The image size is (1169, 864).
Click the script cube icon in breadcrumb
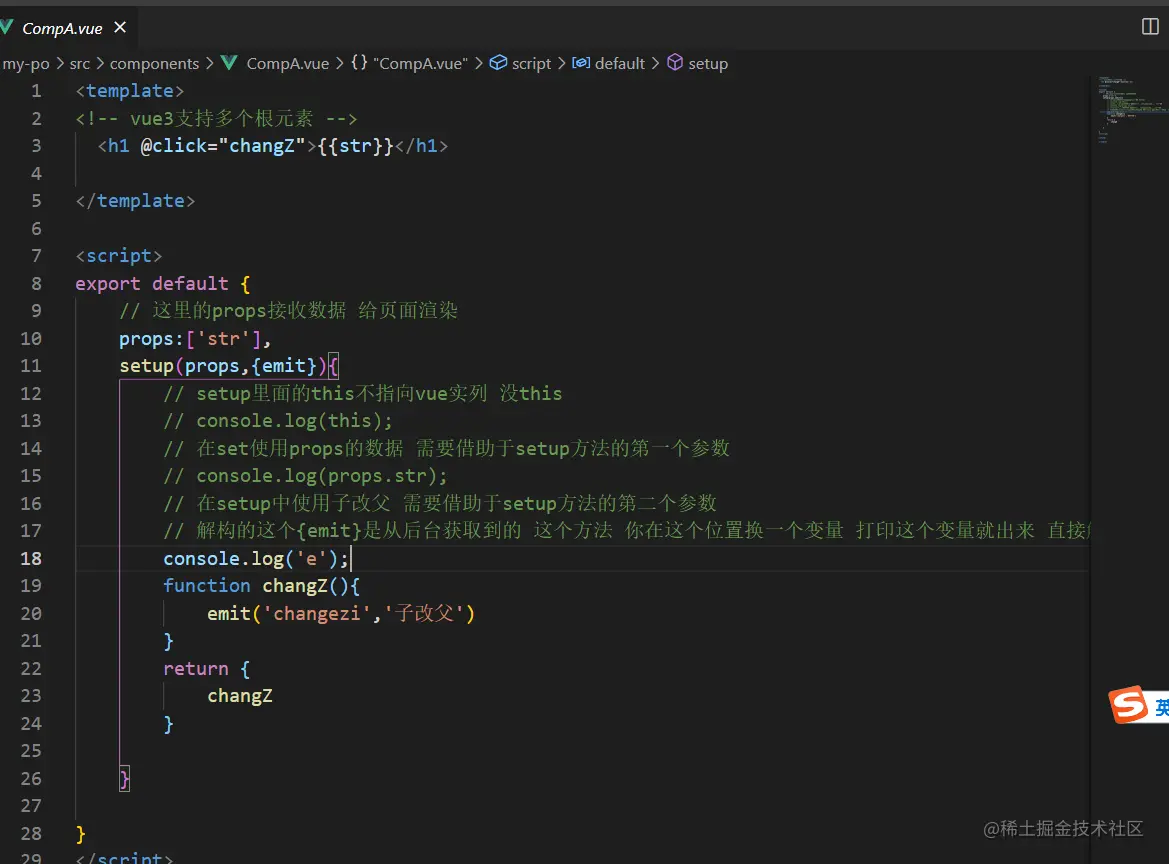point(498,63)
